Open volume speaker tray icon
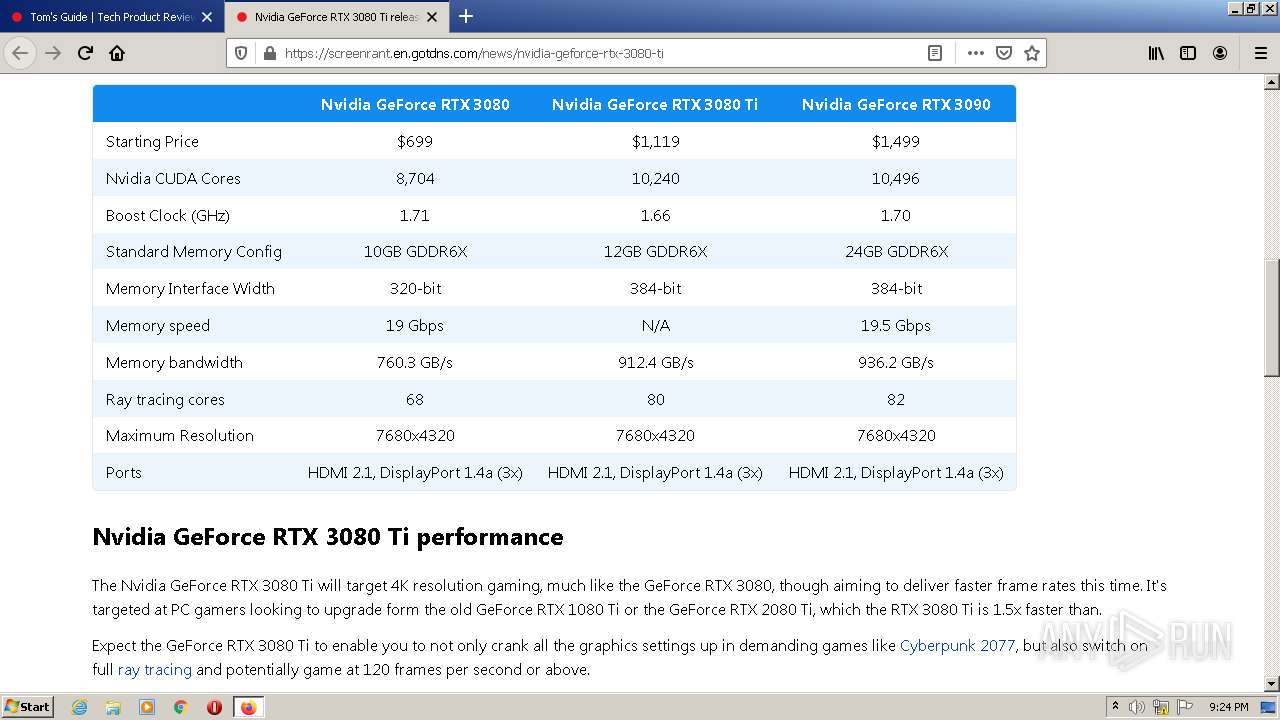Screen dimensions: 1280x720 [x=1137, y=707]
